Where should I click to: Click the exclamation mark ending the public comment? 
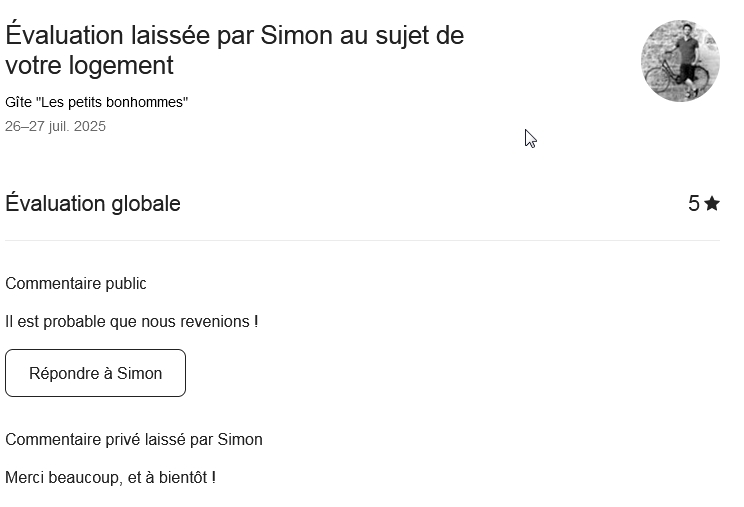pos(256,322)
